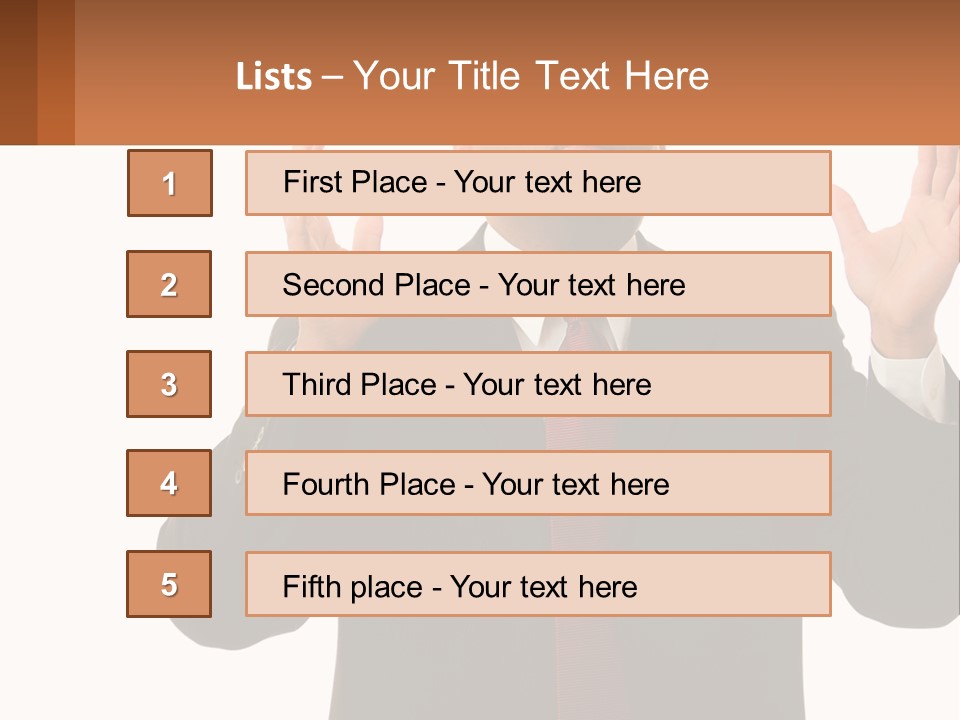Click the number 5 box
The image size is (960, 720).
point(169,584)
